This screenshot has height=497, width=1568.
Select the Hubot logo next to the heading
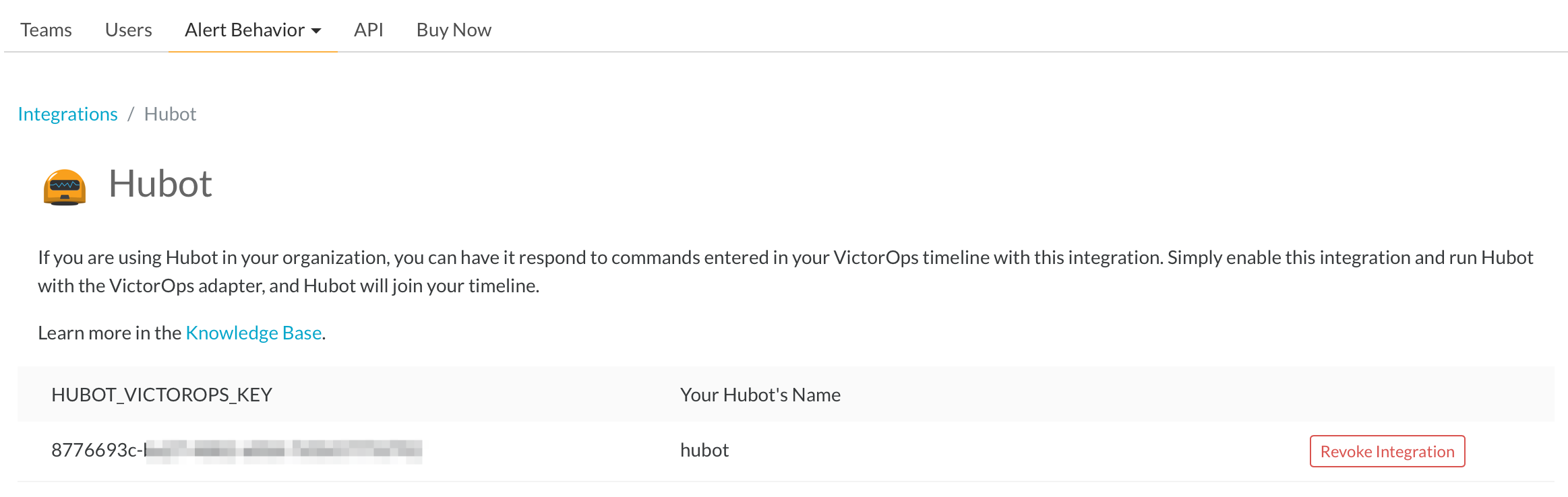pos(64,187)
